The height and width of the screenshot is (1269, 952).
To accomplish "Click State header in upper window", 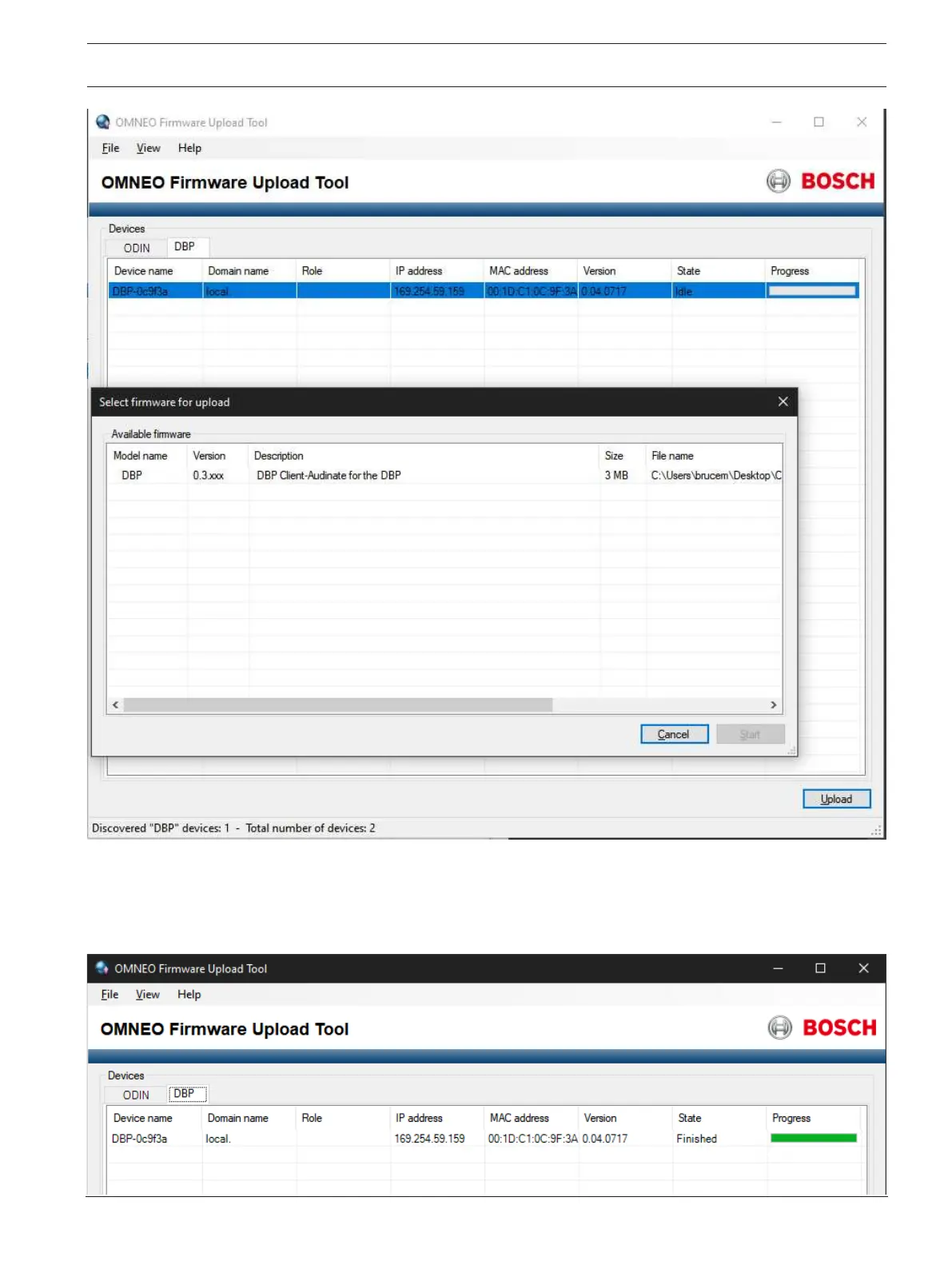I will point(688,271).
